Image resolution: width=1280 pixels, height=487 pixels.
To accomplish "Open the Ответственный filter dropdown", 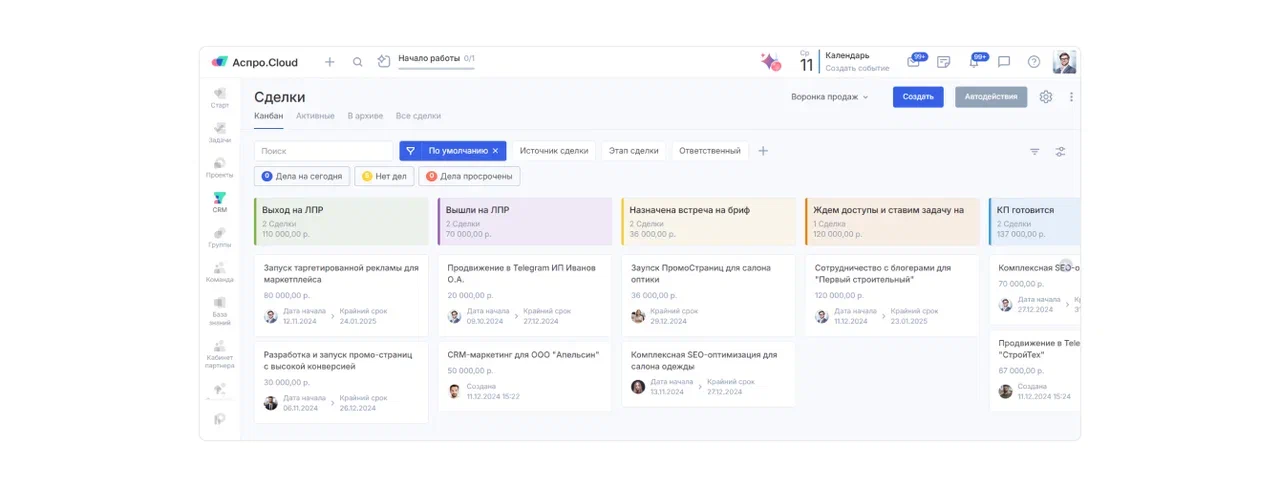I will coord(710,151).
